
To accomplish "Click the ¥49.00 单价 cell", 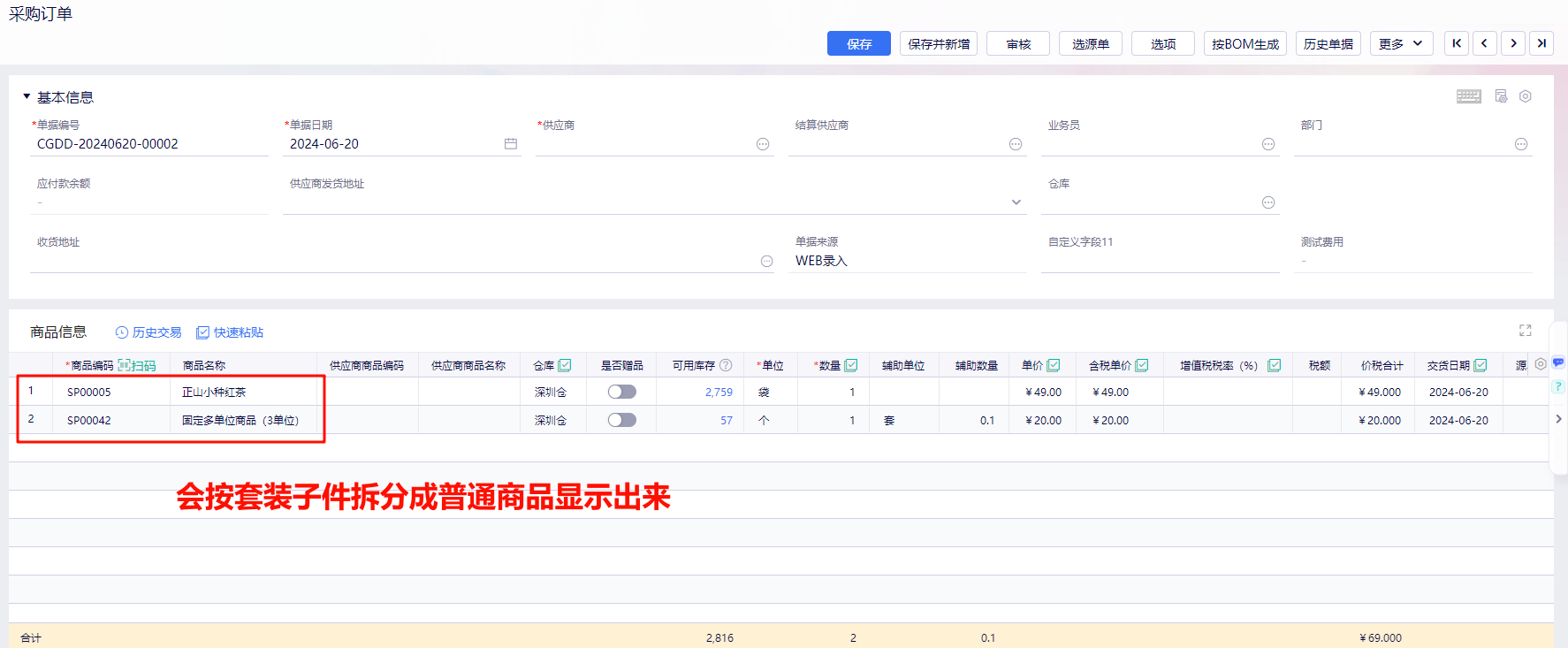I will tap(1043, 392).
